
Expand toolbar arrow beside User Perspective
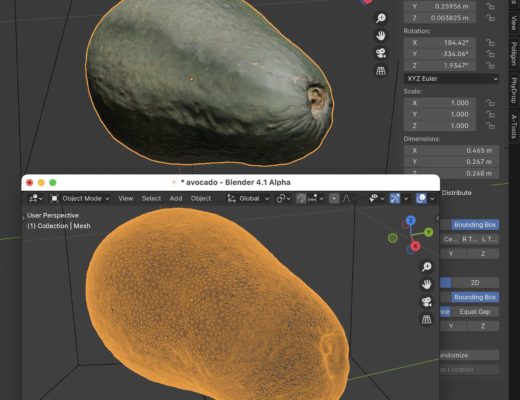[23, 218]
